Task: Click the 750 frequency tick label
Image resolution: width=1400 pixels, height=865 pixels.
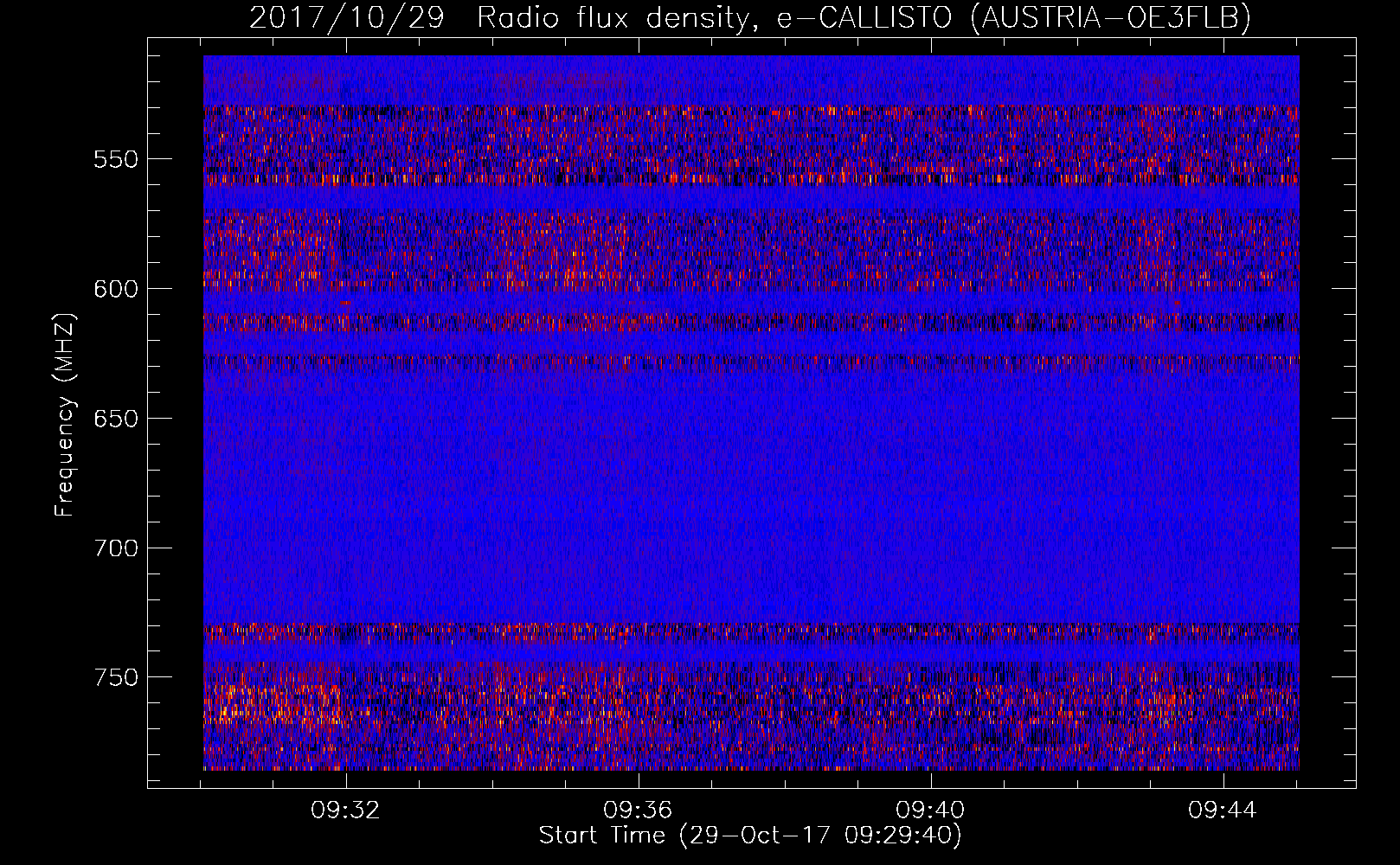Action: [x=116, y=677]
